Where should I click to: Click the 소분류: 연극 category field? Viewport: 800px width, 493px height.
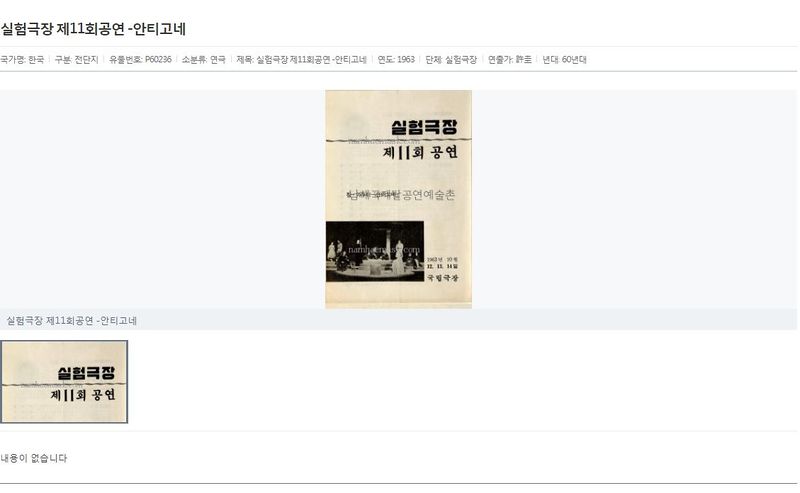(204, 60)
